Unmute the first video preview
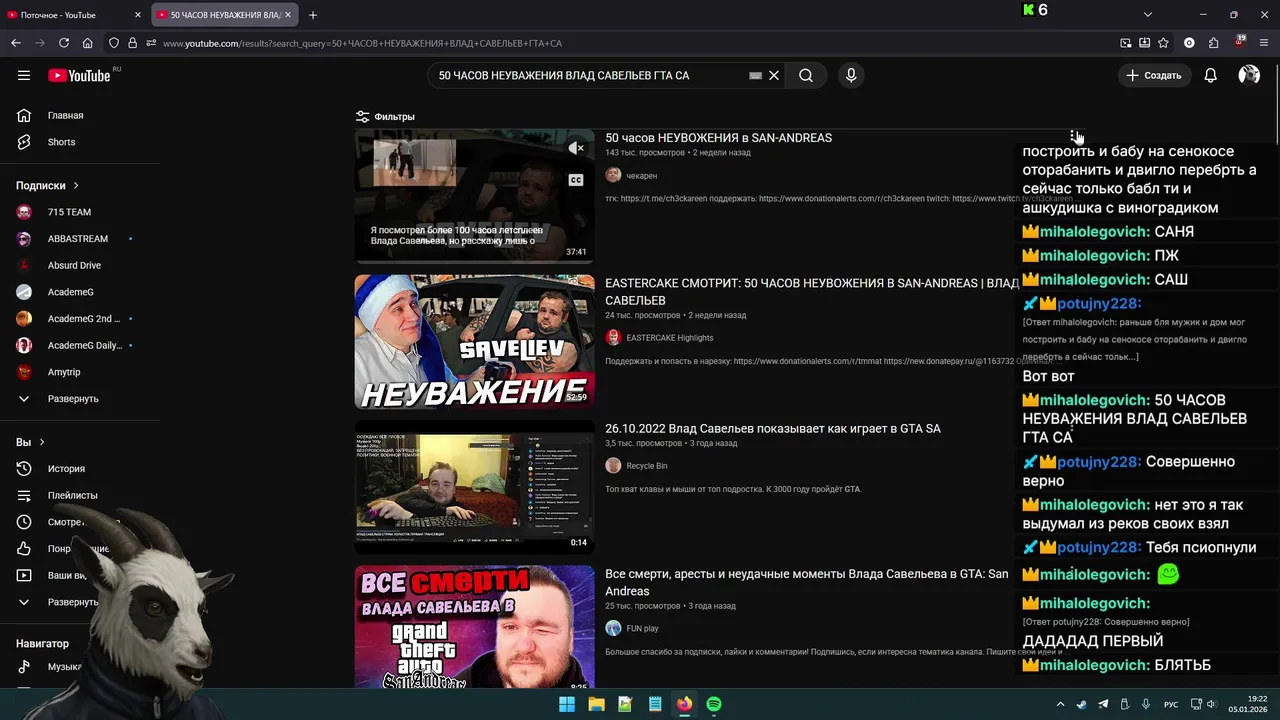This screenshot has width=1280, height=720. (576, 148)
